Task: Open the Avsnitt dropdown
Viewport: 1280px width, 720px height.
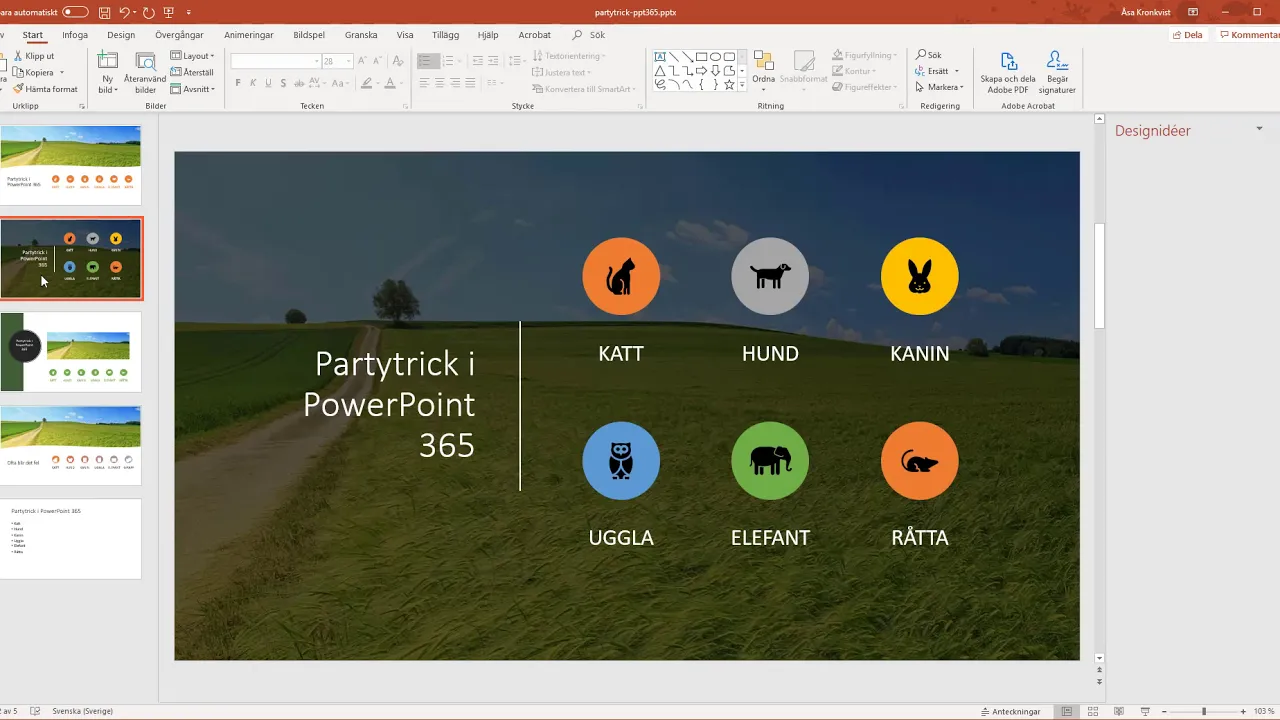Action: point(193,89)
